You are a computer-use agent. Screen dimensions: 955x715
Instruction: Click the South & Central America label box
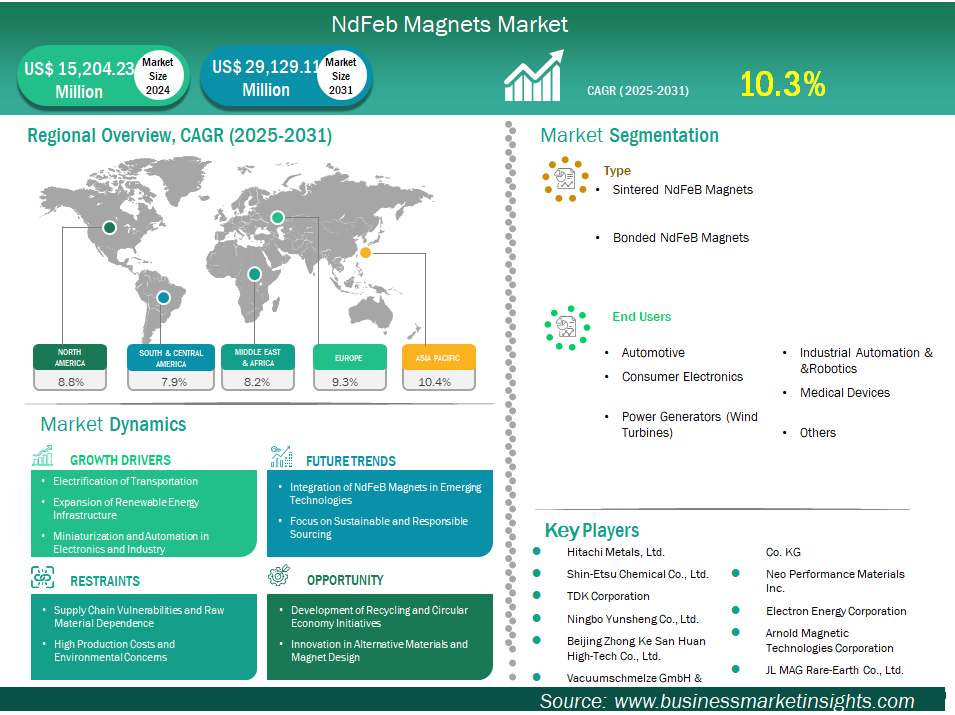click(x=170, y=357)
